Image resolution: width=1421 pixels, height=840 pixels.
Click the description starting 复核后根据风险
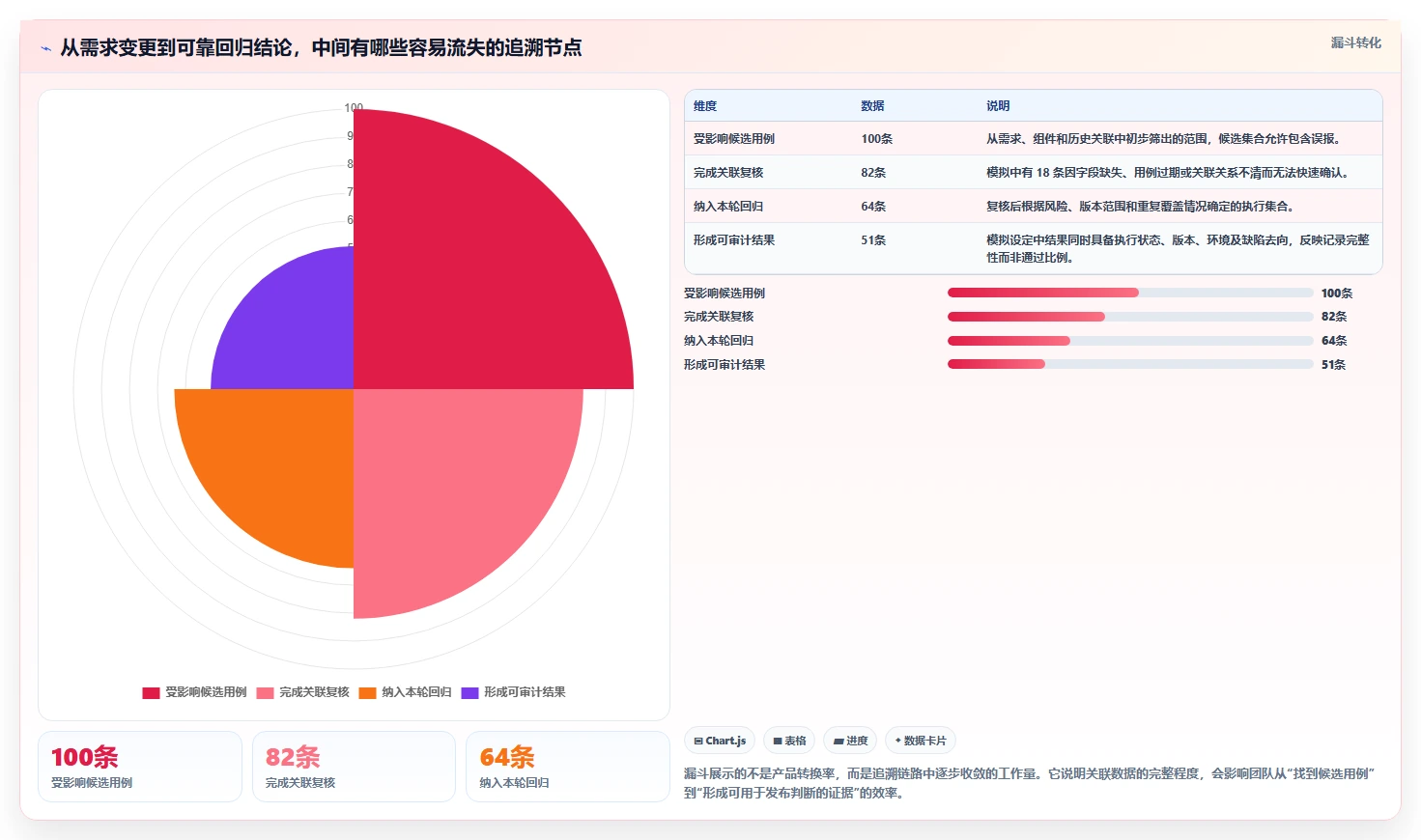coord(1141,207)
